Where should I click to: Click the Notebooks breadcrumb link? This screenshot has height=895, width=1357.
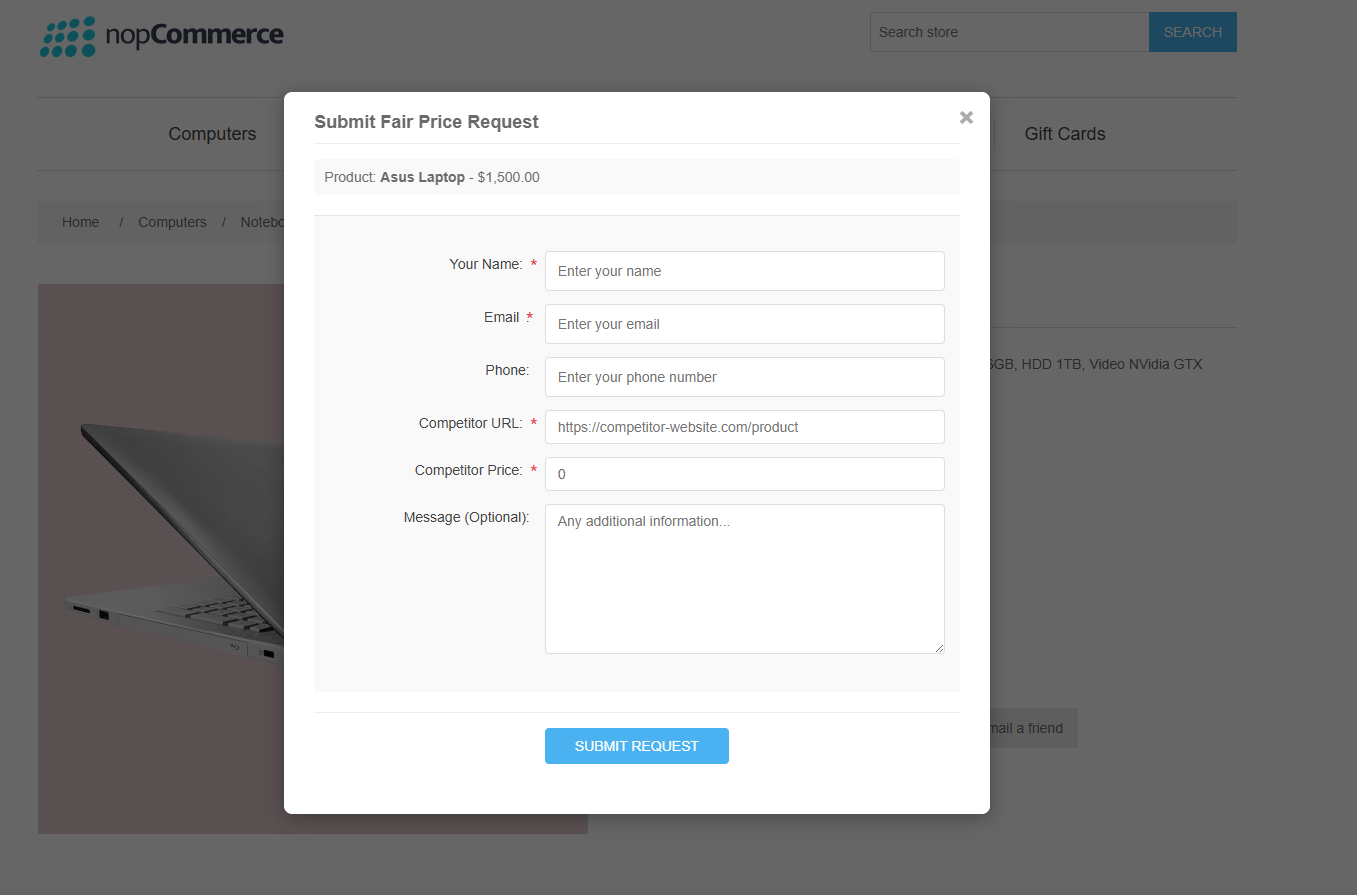point(262,222)
